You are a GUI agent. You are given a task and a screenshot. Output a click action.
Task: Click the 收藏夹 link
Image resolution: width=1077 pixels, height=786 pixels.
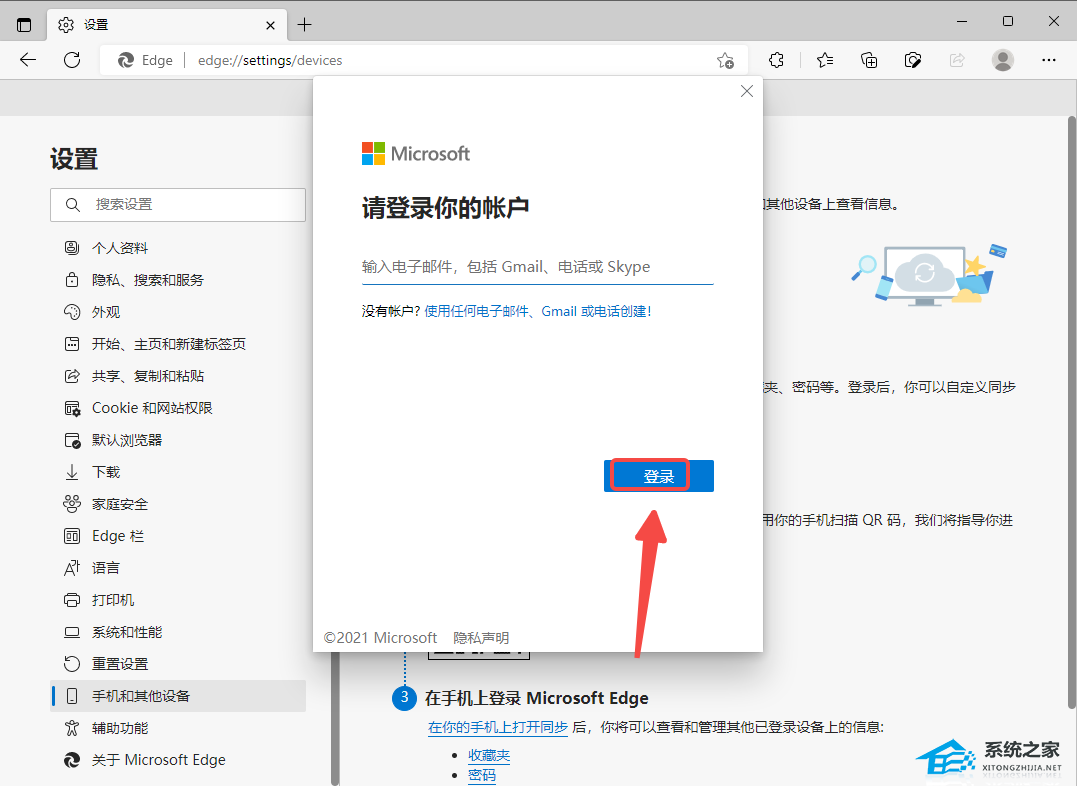(x=488, y=754)
